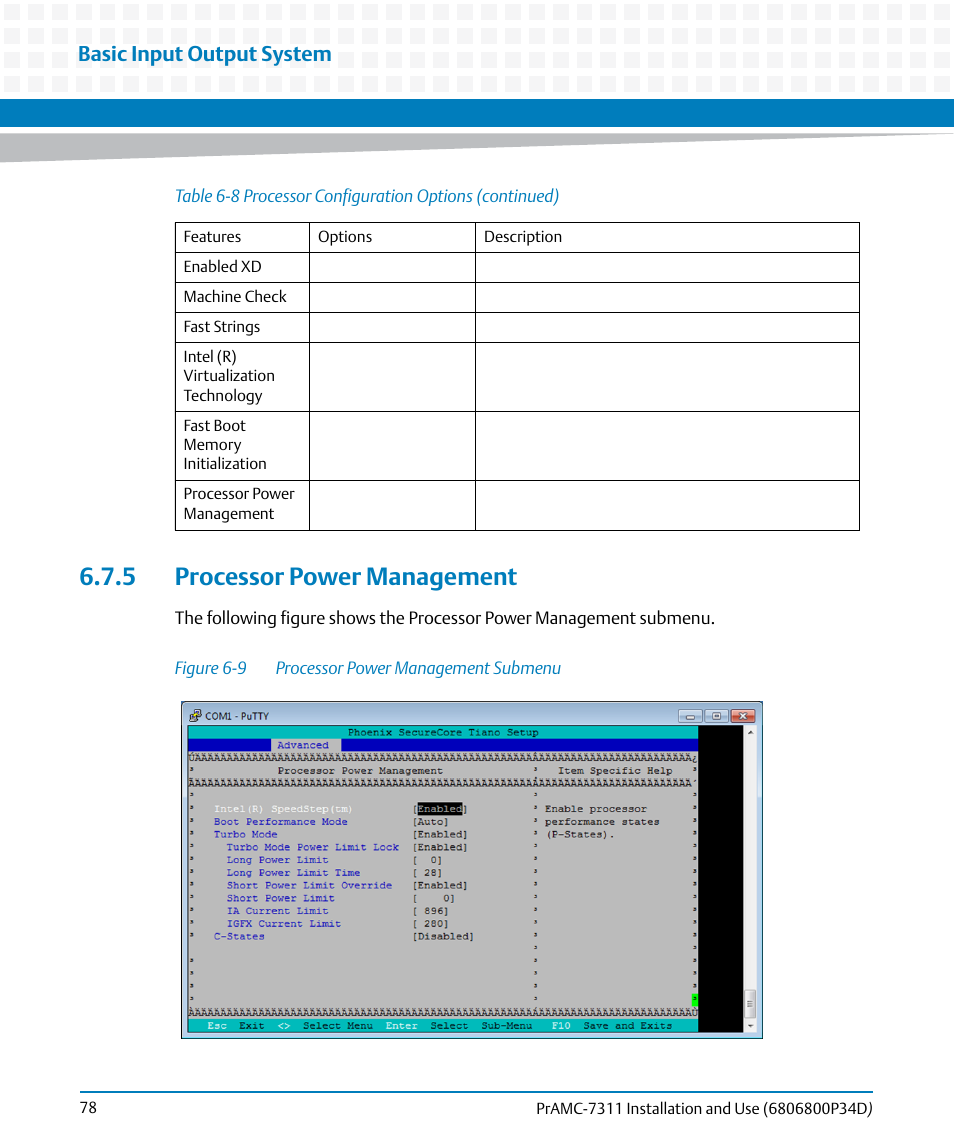The width and height of the screenshot is (954, 1145).
Task: Click the Table 6-8 caption
Action: [367, 196]
